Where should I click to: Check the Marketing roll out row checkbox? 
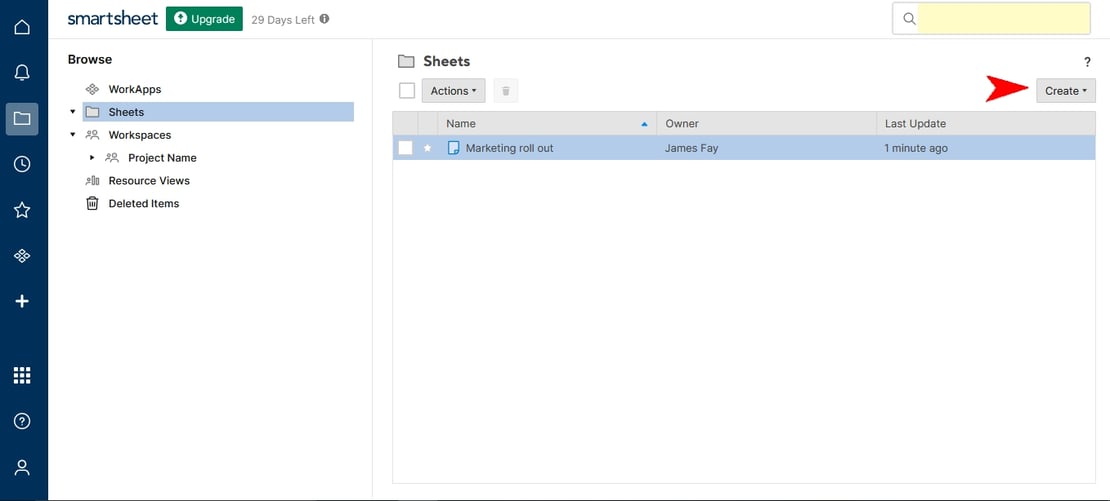(405, 148)
